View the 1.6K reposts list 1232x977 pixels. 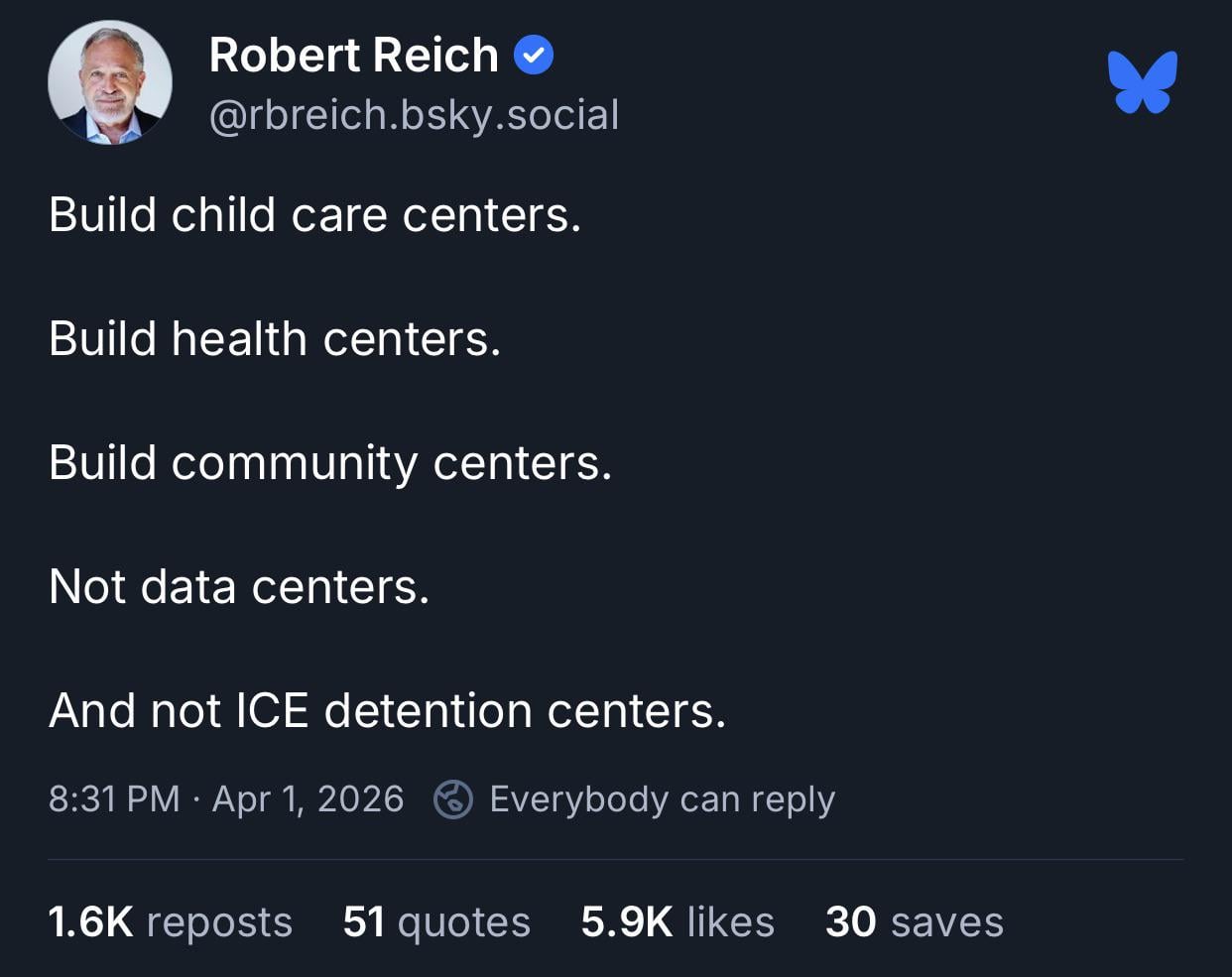(170, 921)
